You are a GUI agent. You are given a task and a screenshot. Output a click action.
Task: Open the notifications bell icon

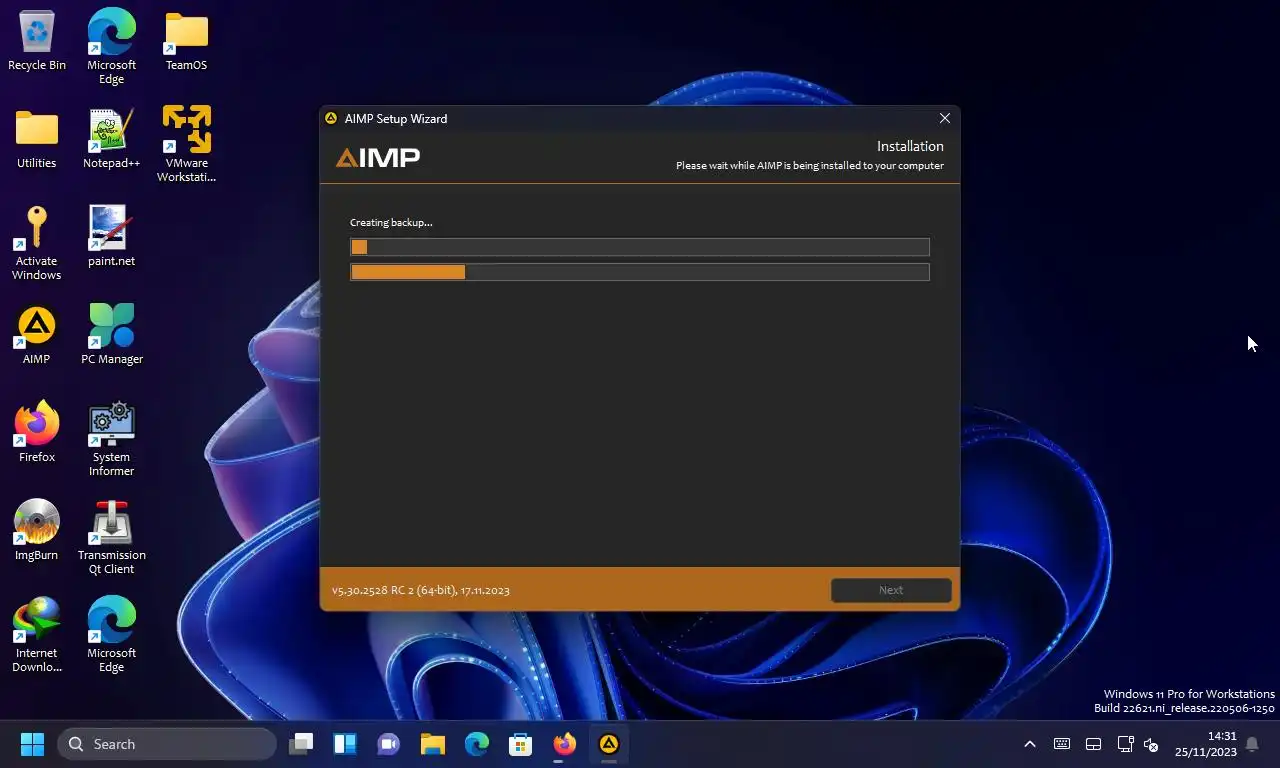tap(1251, 744)
